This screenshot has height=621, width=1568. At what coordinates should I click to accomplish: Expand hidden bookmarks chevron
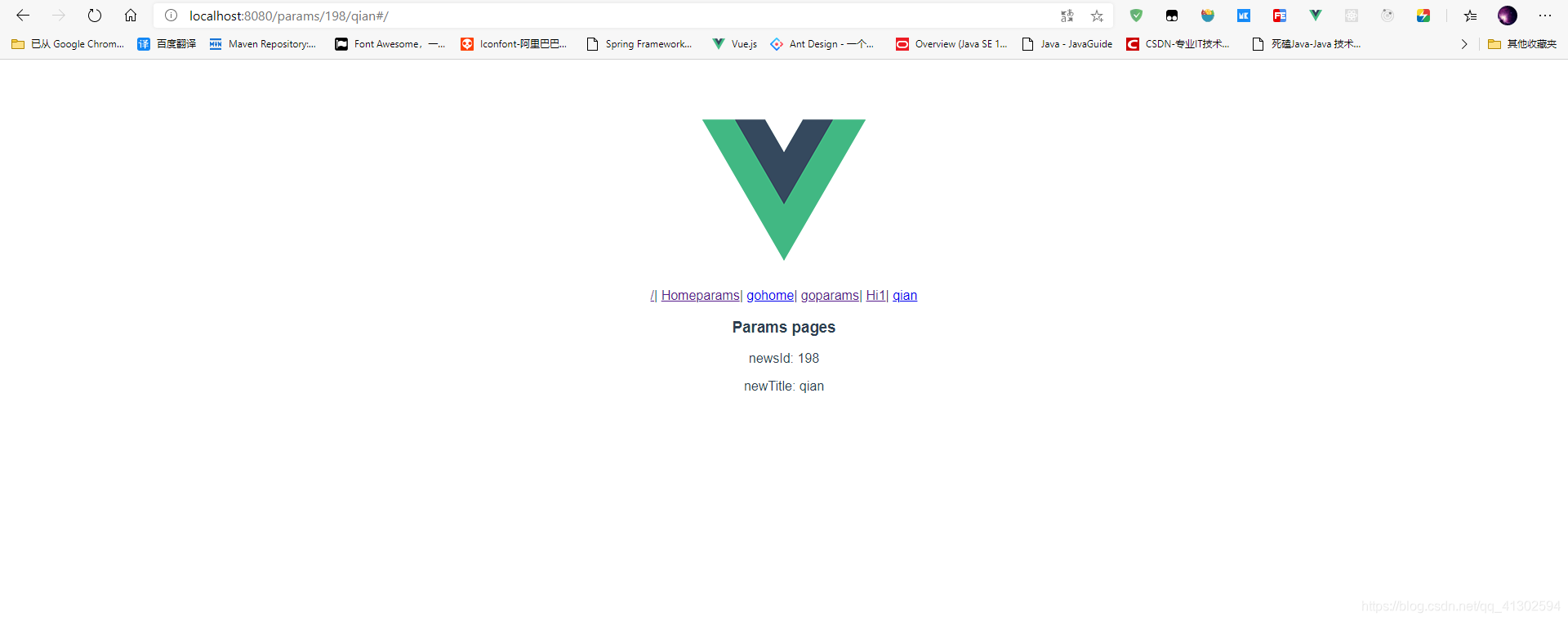[1464, 44]
